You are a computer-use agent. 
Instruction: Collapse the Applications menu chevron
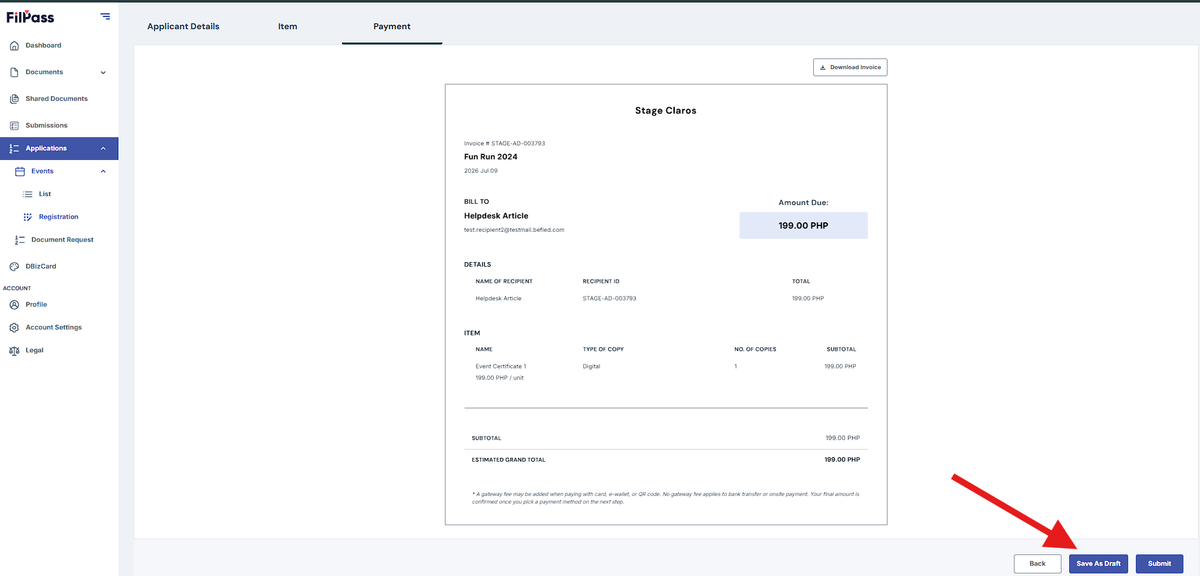click(103, 149)
